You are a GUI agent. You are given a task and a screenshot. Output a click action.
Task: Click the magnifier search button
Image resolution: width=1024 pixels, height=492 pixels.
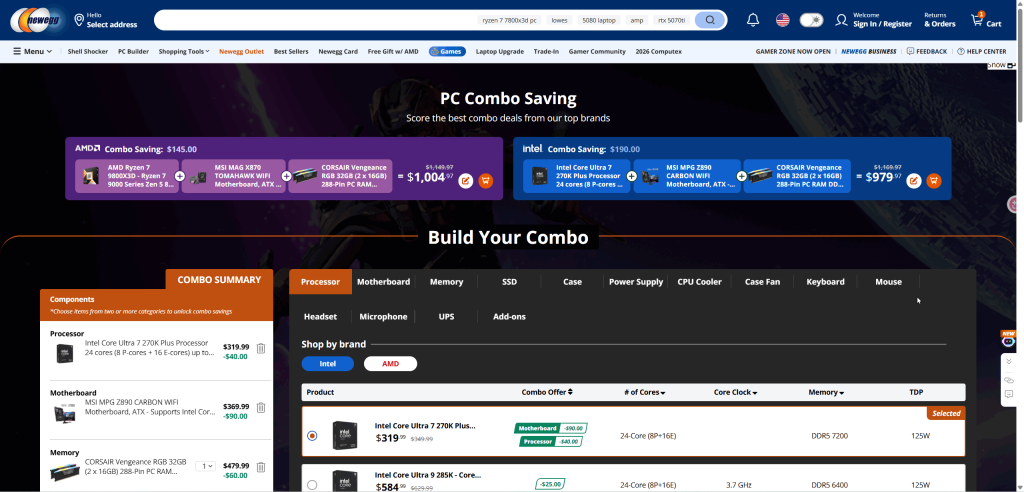710,20
